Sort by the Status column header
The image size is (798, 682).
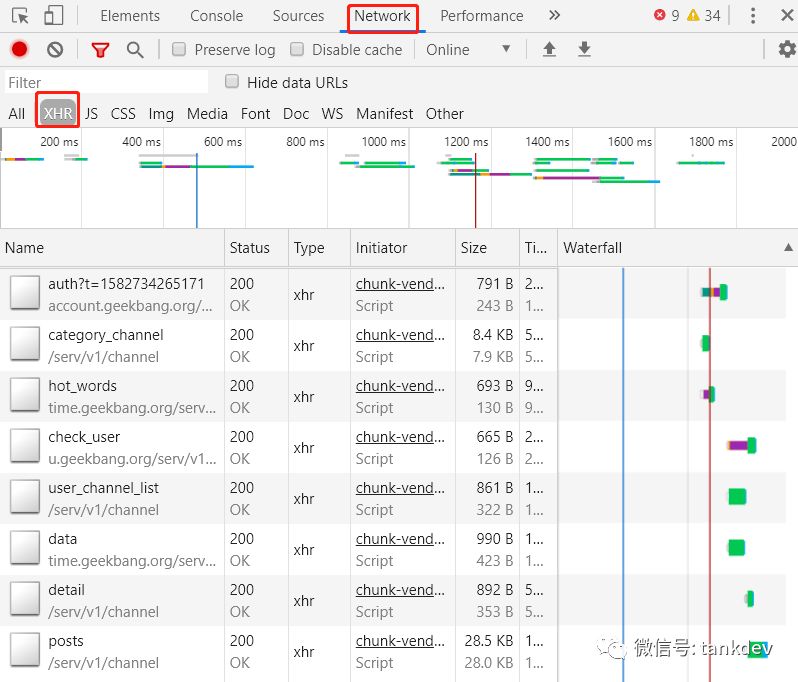coord(256,247)
